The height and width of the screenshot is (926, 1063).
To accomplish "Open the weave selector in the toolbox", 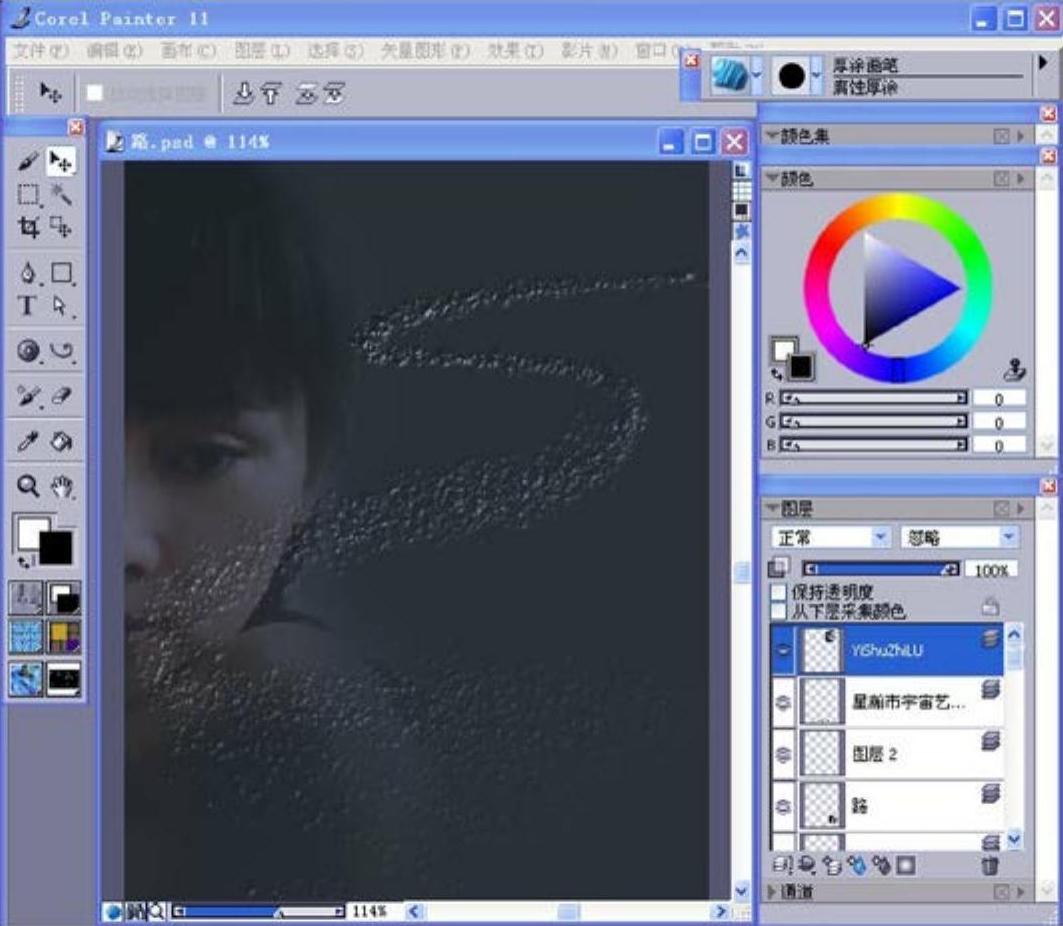I will click(64, 637).
